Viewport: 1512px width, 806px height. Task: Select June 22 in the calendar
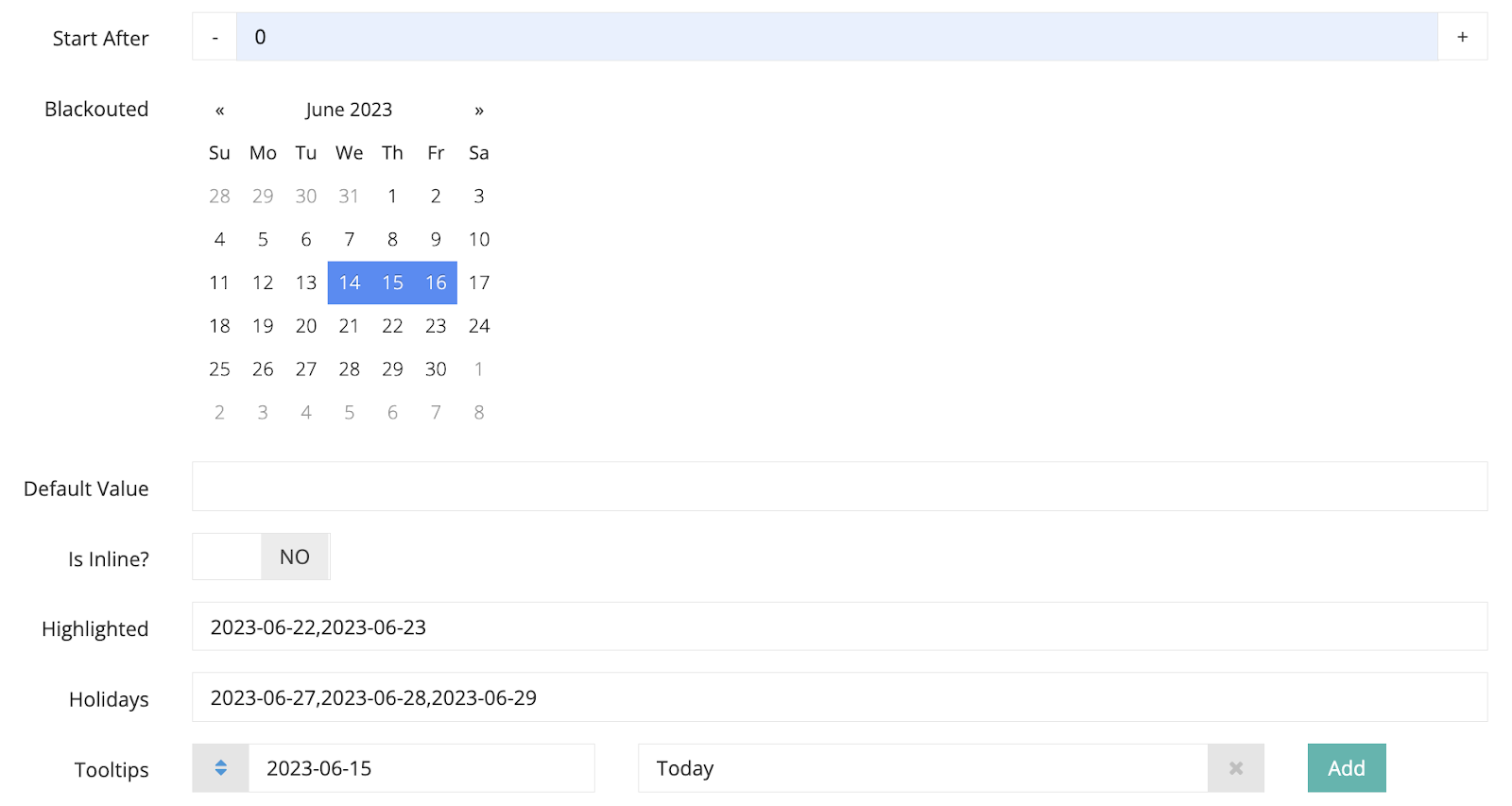(x=392, y=326)
